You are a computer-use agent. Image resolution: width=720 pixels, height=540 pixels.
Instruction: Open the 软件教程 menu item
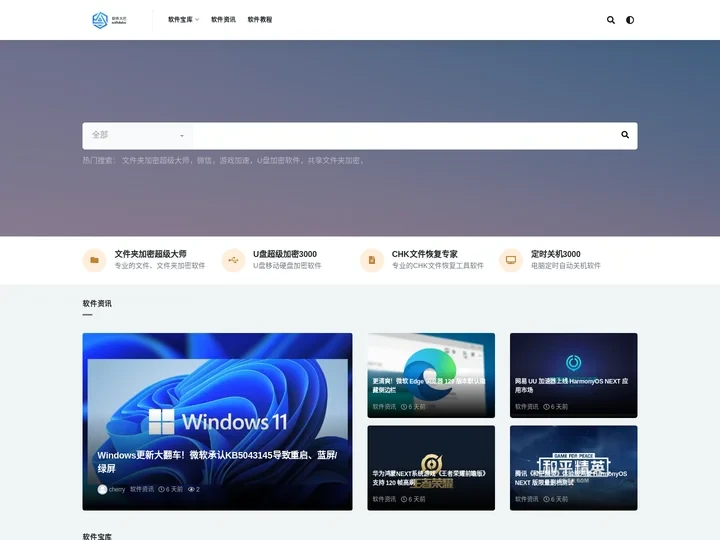point(260,20)
